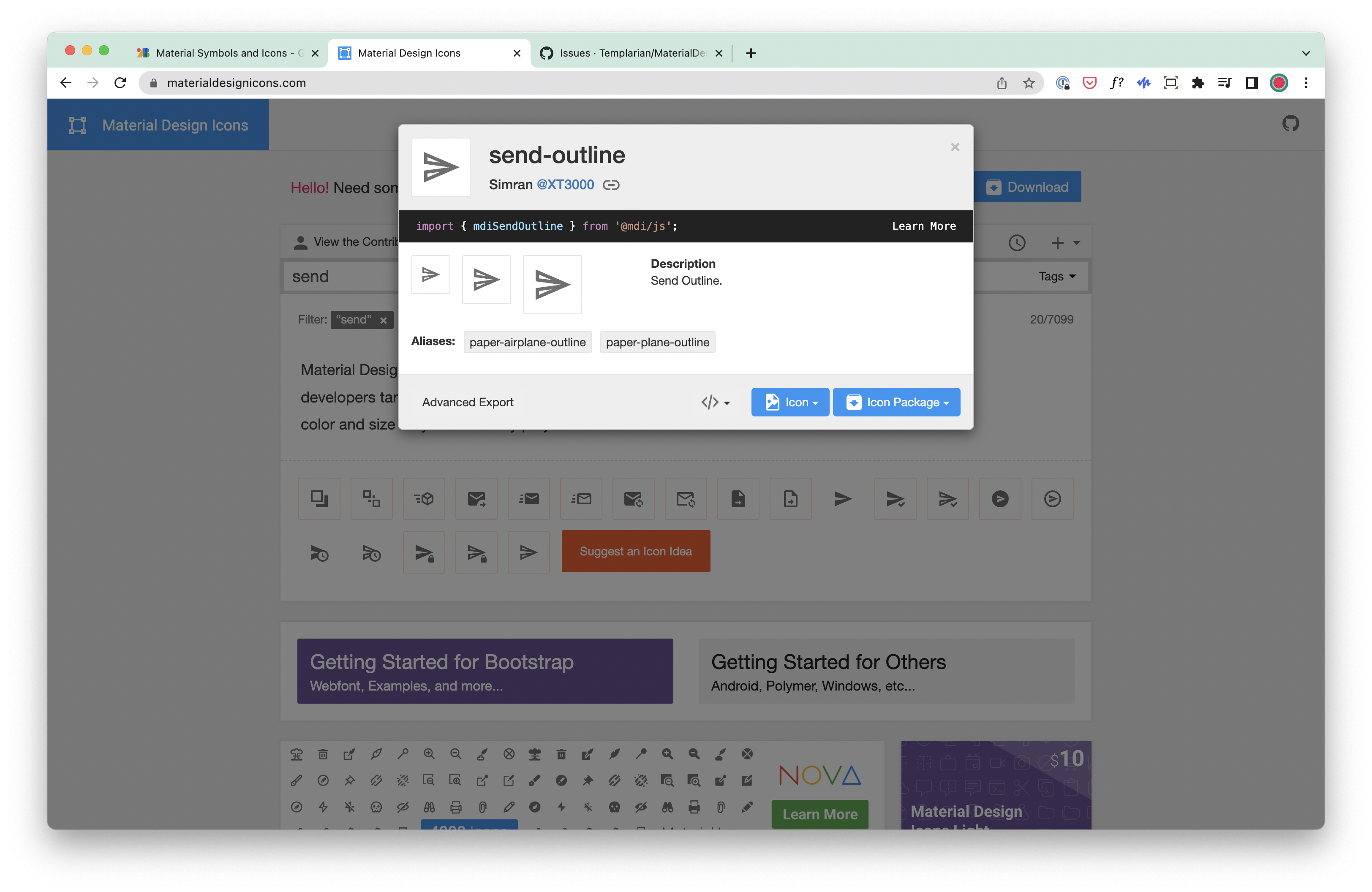Open the history clock icon
The image size is (1372, 892).
[x=1017, y=242]
